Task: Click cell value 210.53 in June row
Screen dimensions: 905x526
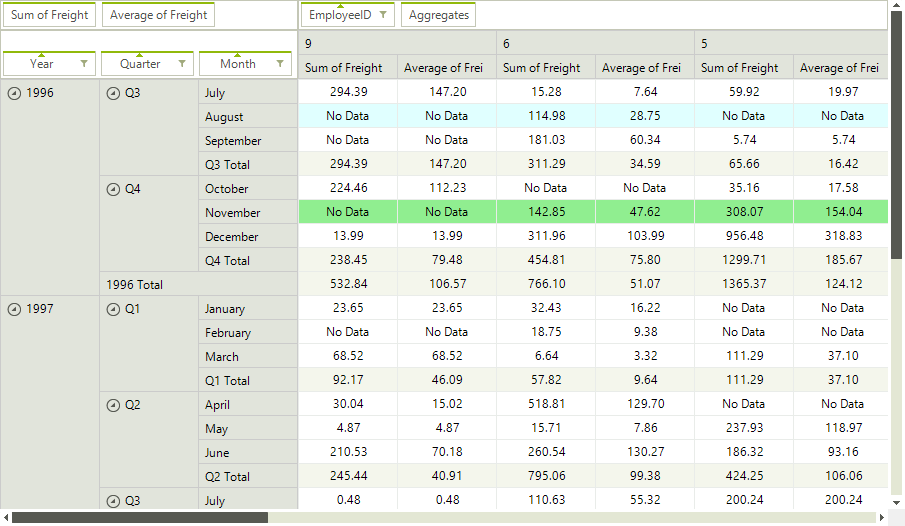Action: pos(348,452)
